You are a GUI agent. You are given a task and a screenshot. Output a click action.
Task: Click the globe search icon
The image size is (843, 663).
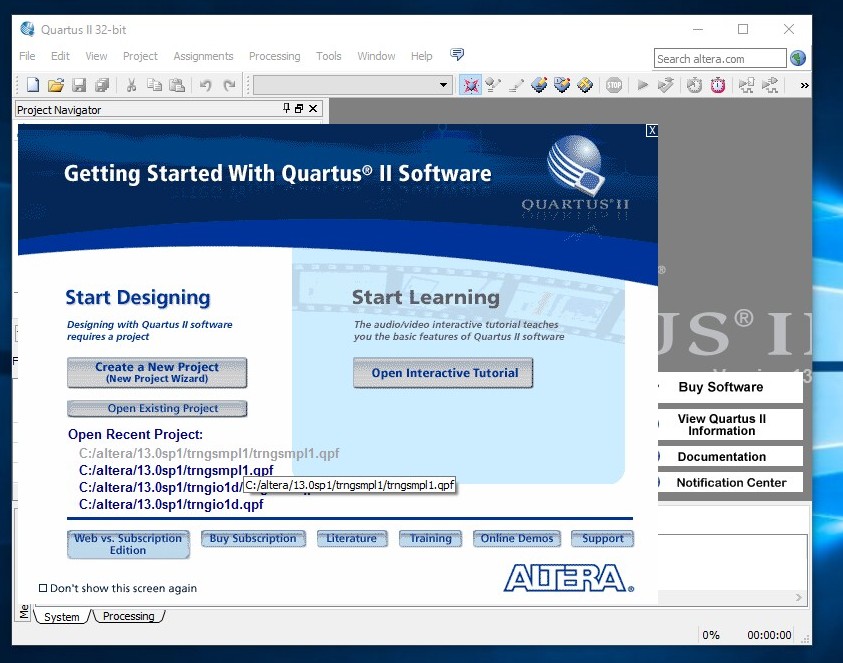click(798, 58)
